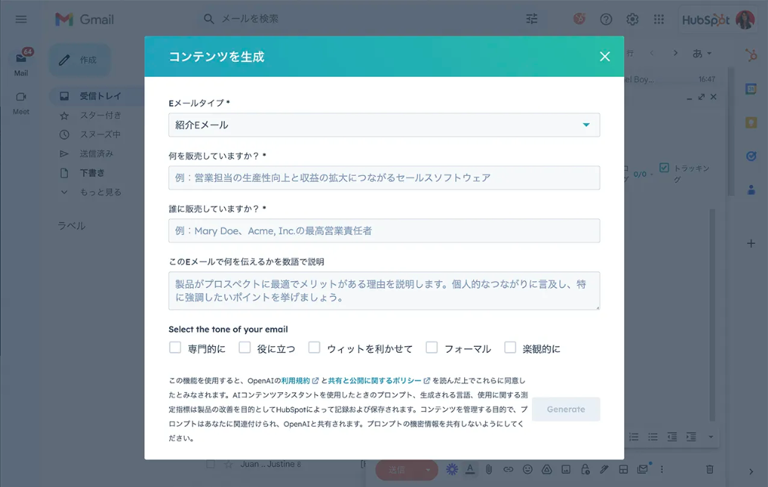The height and width of the screenshot is (487, 768).
Task: Open more formatting options dropdown arrow
Action: [711, 437]
